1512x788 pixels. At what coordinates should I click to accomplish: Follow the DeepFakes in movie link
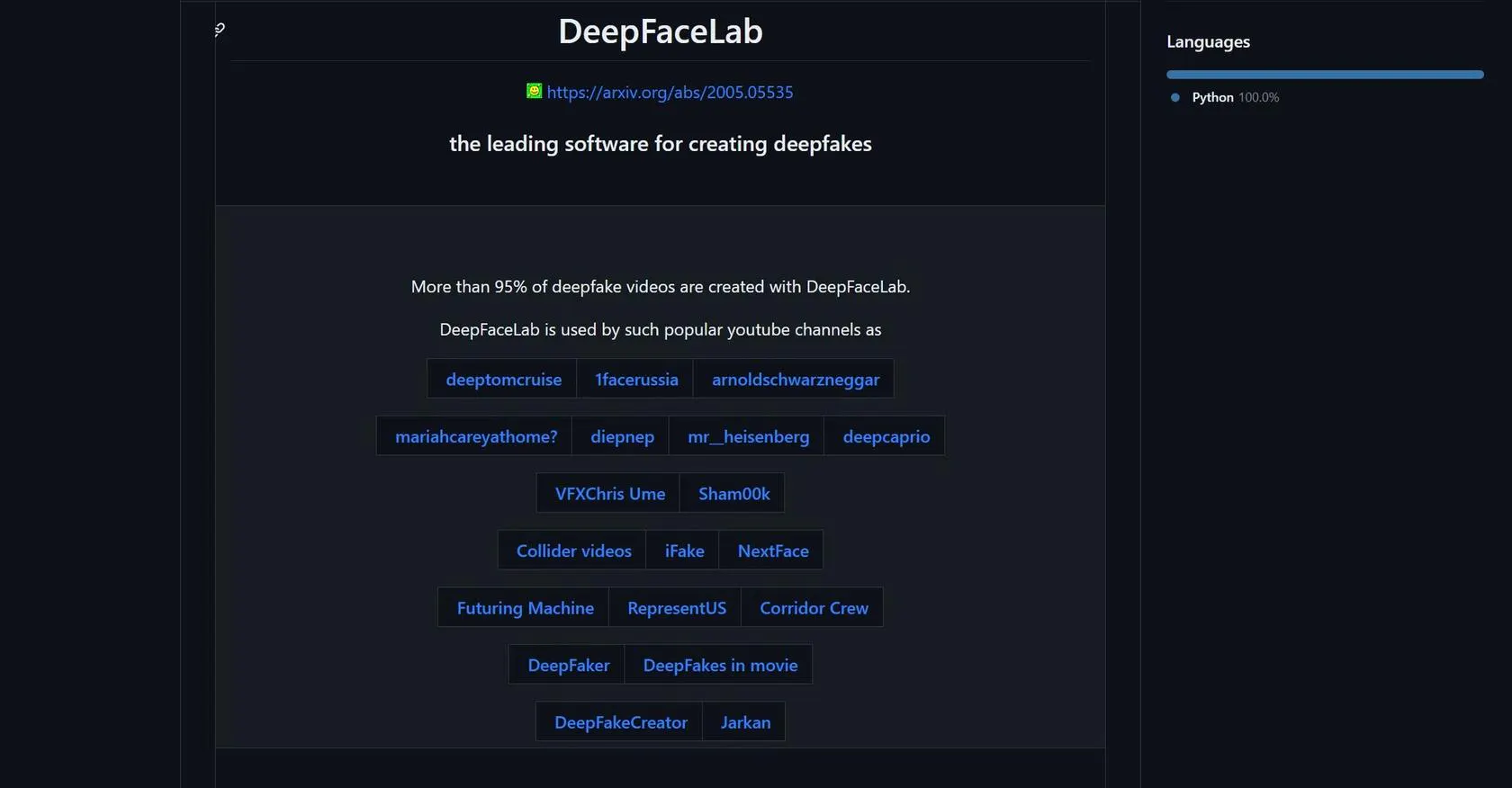click(720, 666)
